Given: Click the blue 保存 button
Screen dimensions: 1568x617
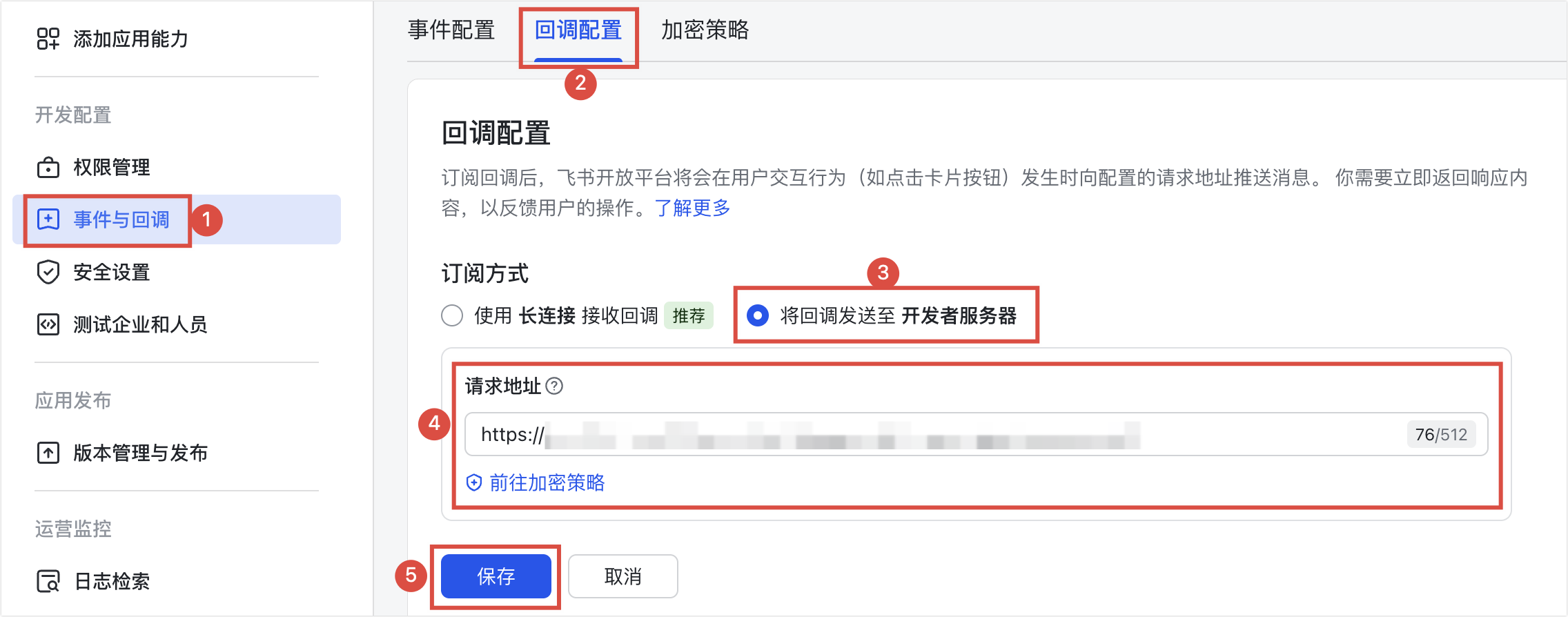Looking at the screenshot, I should tap(496, 576).
